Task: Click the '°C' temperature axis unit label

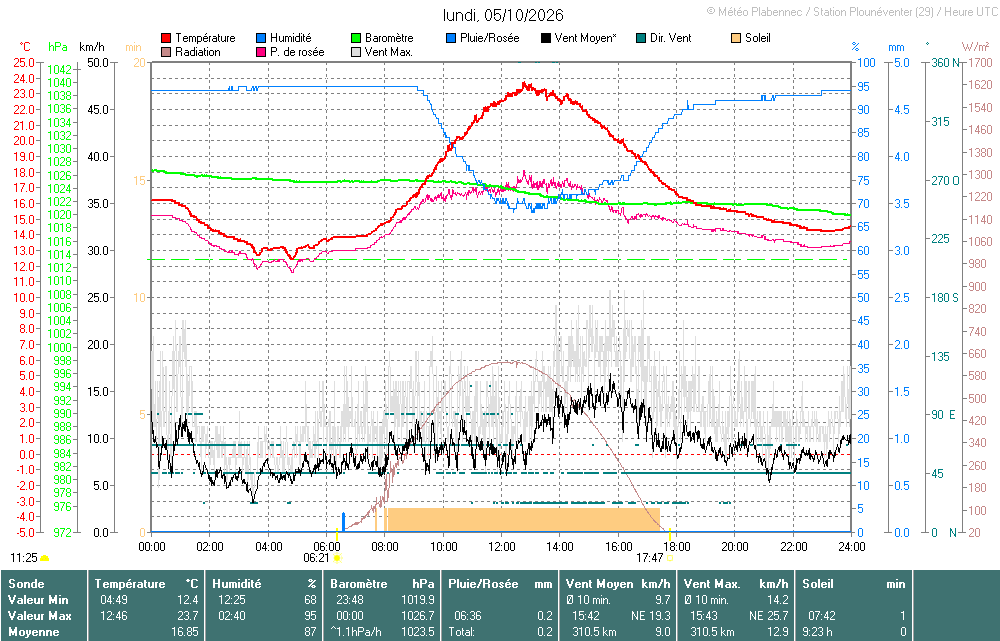Action: pyautogui.click(x=25, y=47)
